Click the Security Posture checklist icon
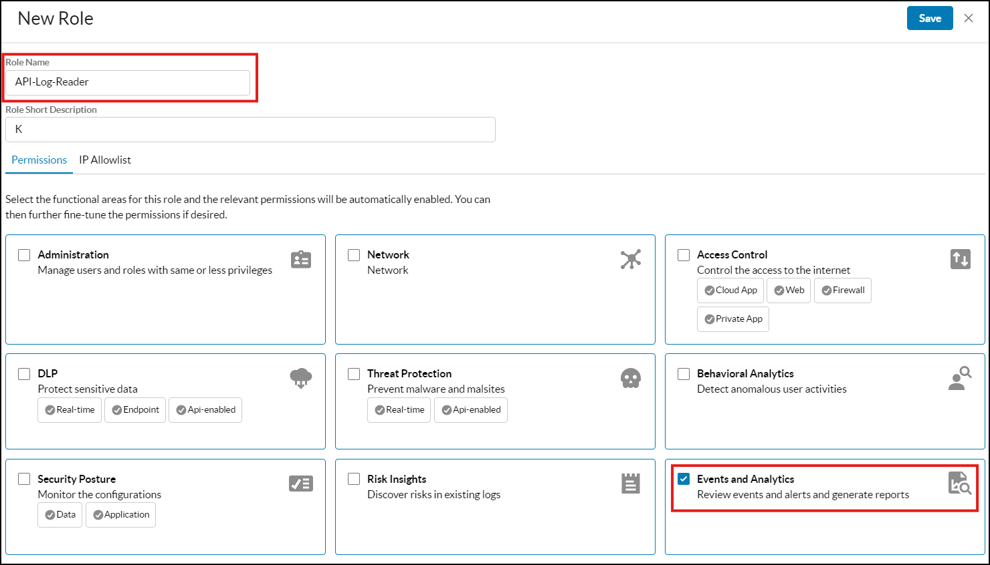Screen dimensions: 990x565 (301, 484)
